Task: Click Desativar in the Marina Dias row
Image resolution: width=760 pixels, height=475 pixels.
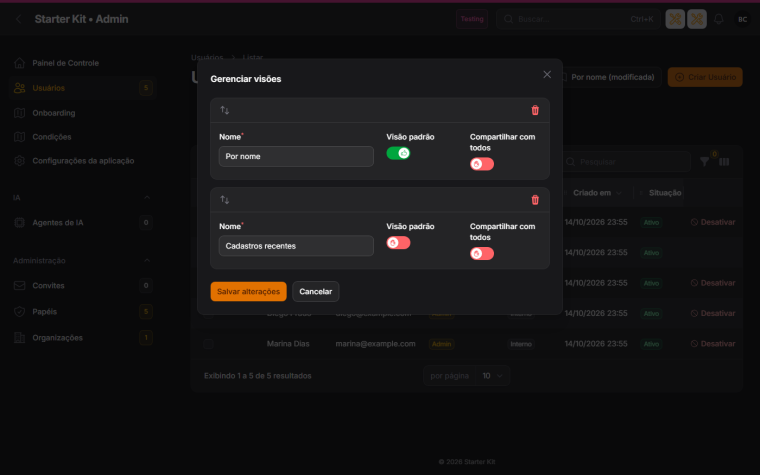Action: (713, 344)
